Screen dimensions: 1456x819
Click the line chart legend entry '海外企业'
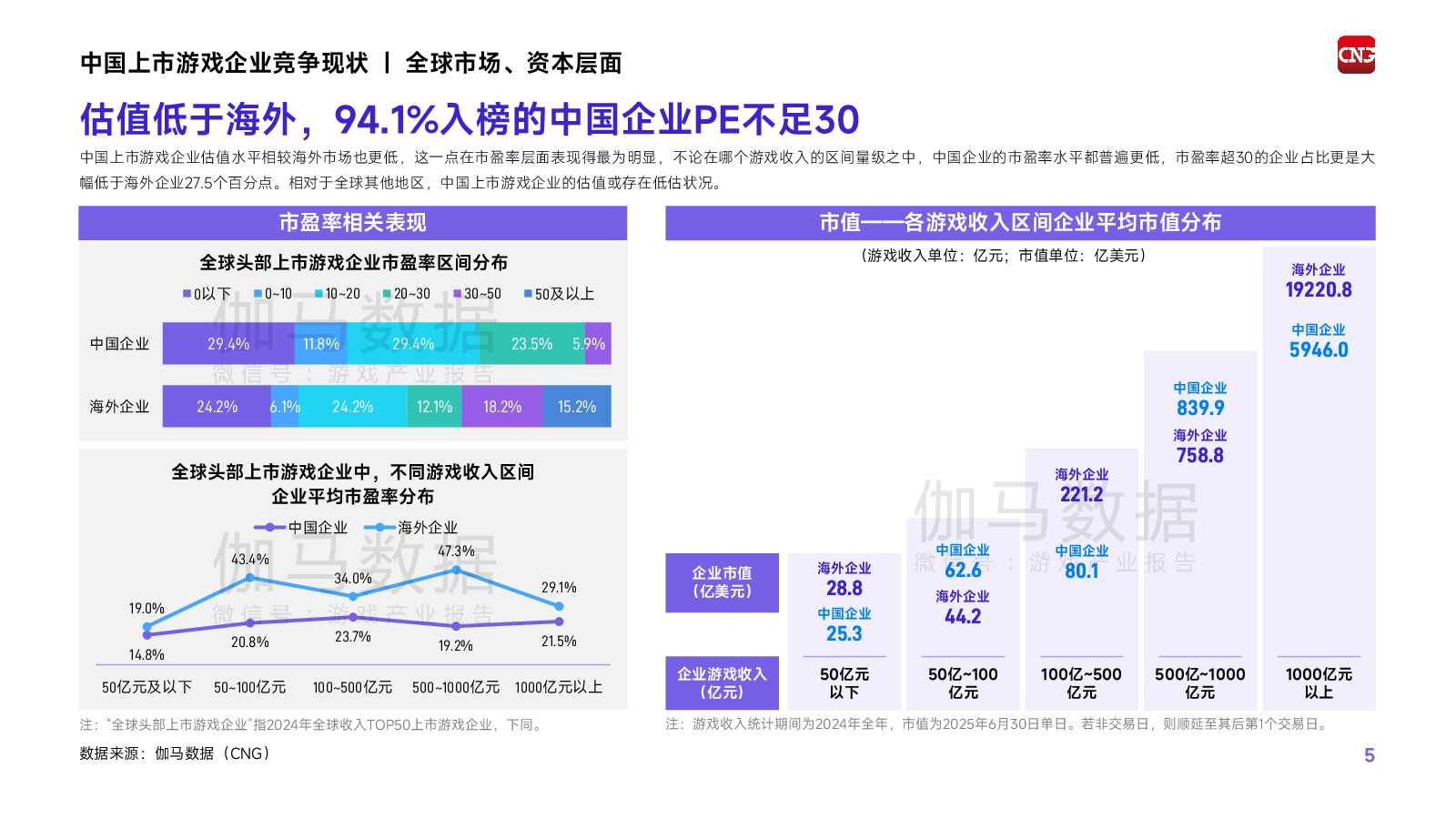[x=411, y=528]
